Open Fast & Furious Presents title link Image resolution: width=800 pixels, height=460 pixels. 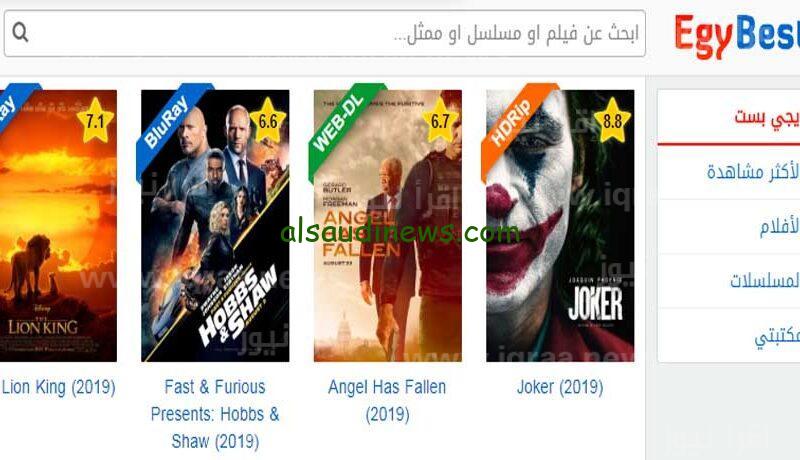click(x=215, y=414)
